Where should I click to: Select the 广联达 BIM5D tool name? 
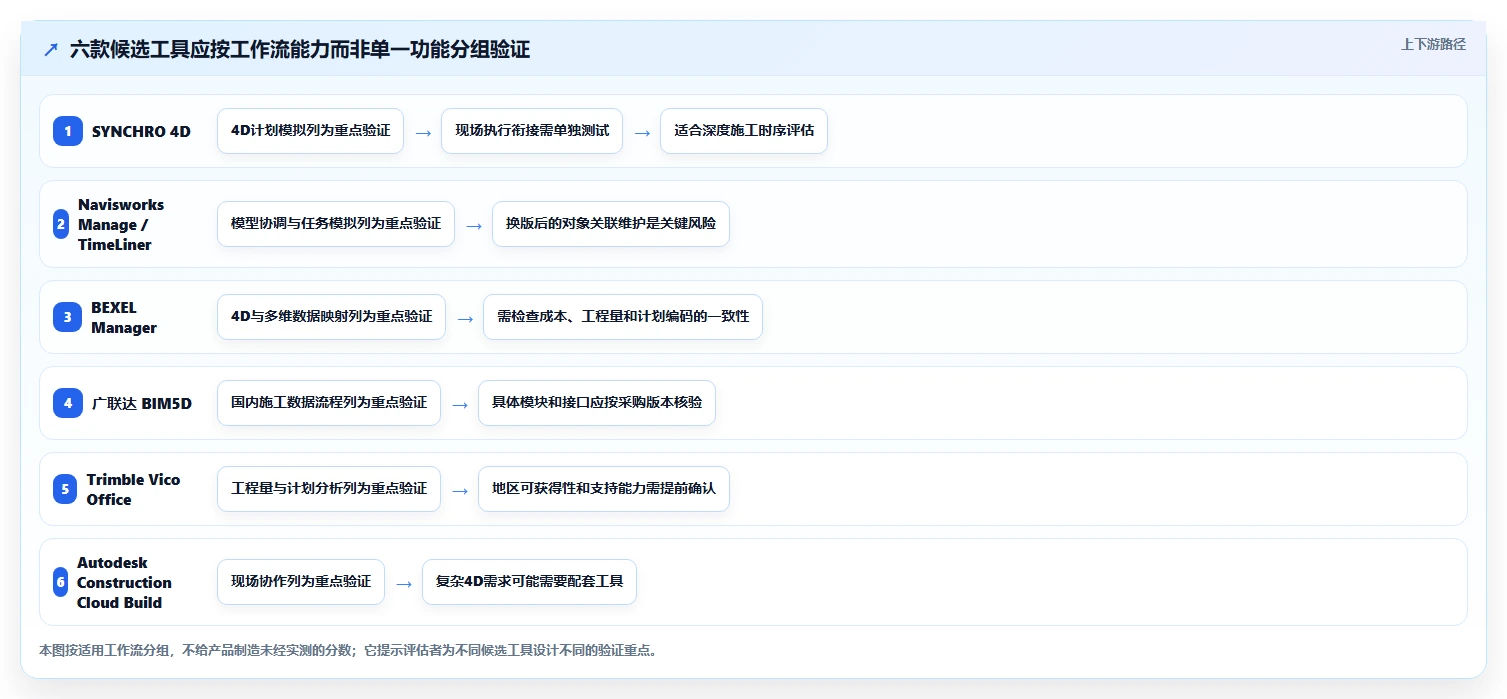(142, 403)
